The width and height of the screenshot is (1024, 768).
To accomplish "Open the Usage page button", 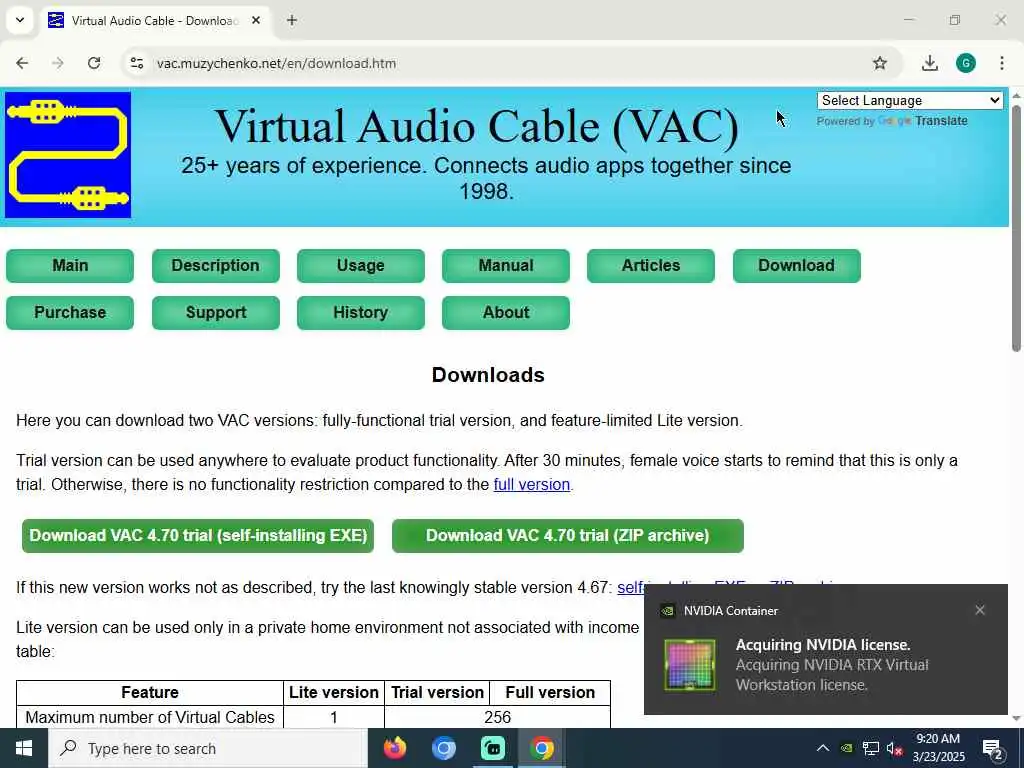I will [360, 266].
